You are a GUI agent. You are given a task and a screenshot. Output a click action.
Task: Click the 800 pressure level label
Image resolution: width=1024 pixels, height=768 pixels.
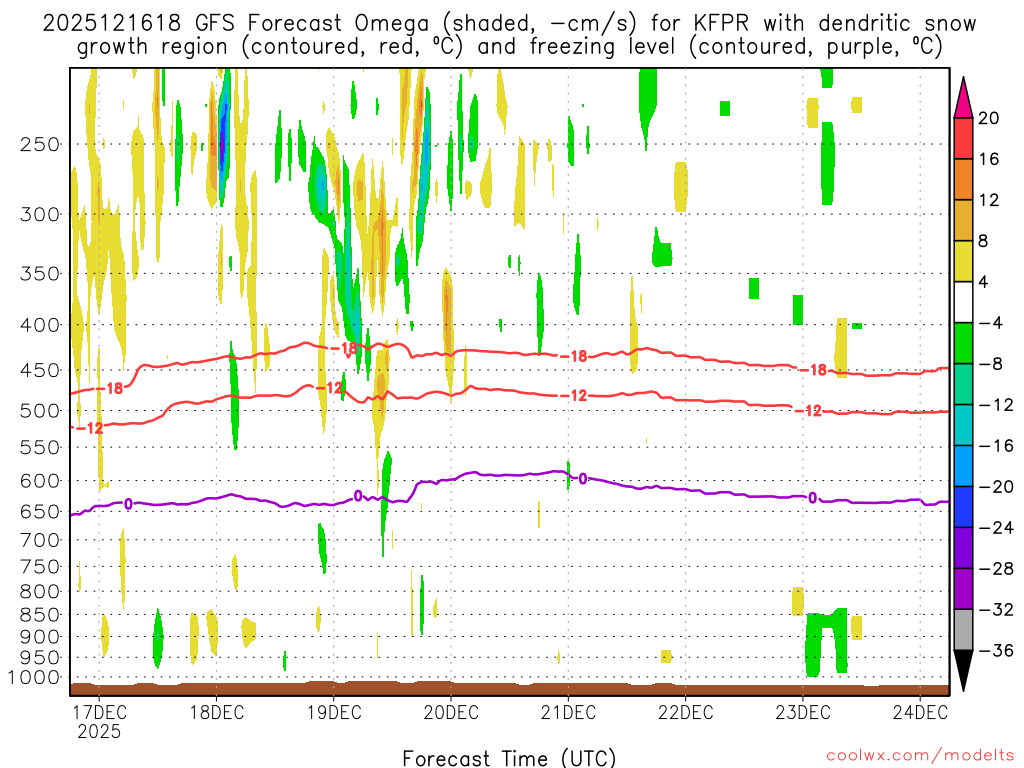point(40,592)
